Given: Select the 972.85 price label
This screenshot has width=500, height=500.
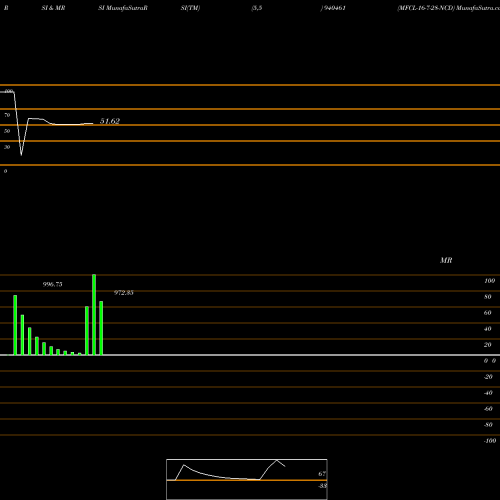Looking at the screenshot, I should [124, 293].
